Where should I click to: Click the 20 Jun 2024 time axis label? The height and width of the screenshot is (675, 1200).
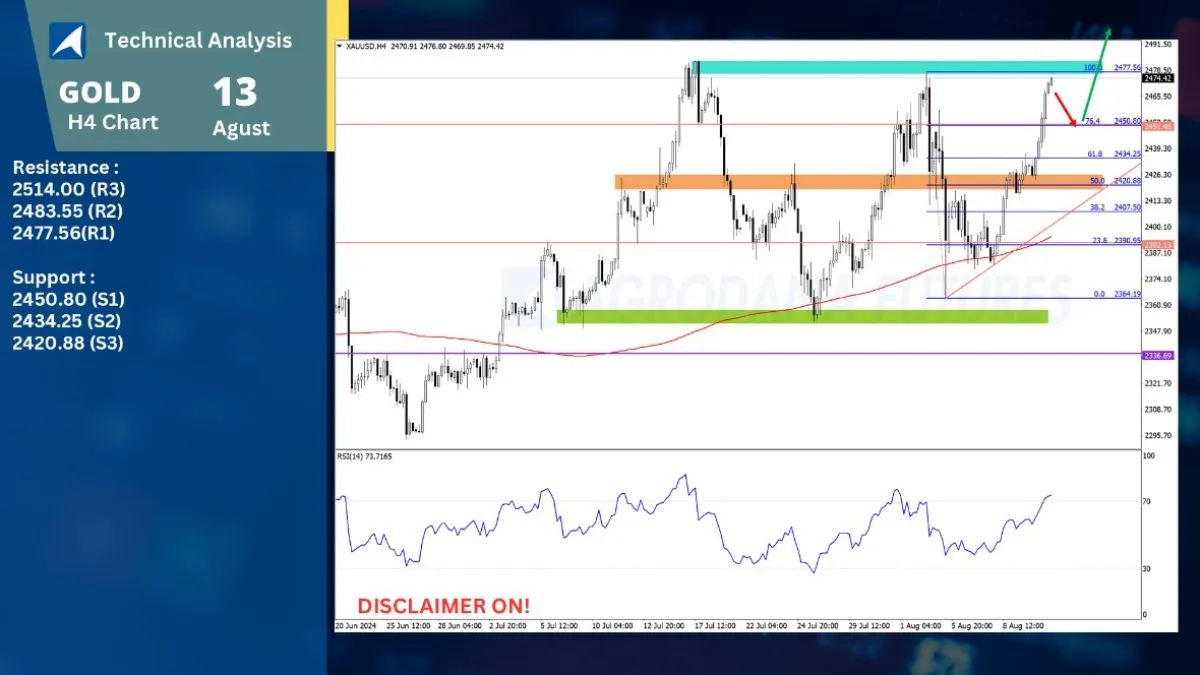click(356, 626)
